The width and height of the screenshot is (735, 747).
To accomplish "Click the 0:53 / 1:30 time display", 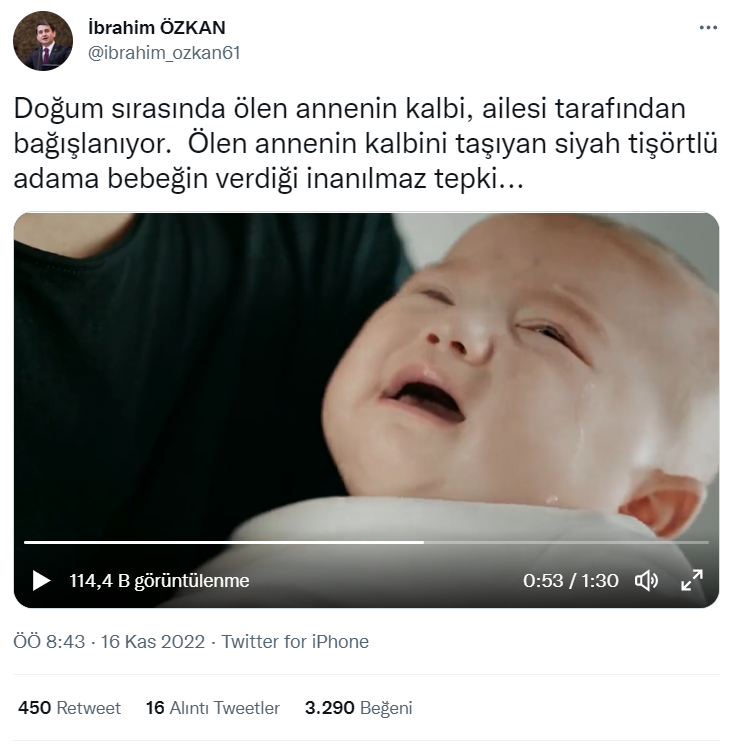I will (571, 581).
